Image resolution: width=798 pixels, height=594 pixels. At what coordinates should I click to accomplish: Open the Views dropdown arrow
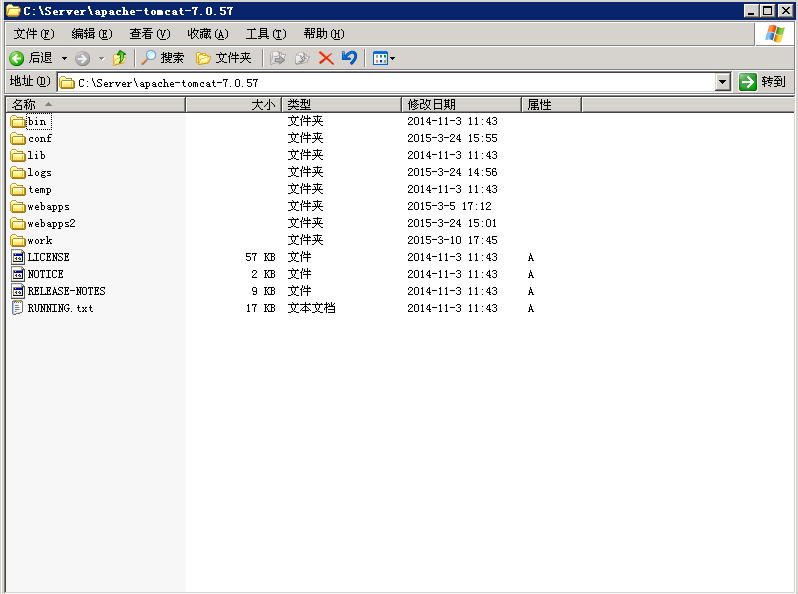[x=392, y=59]
